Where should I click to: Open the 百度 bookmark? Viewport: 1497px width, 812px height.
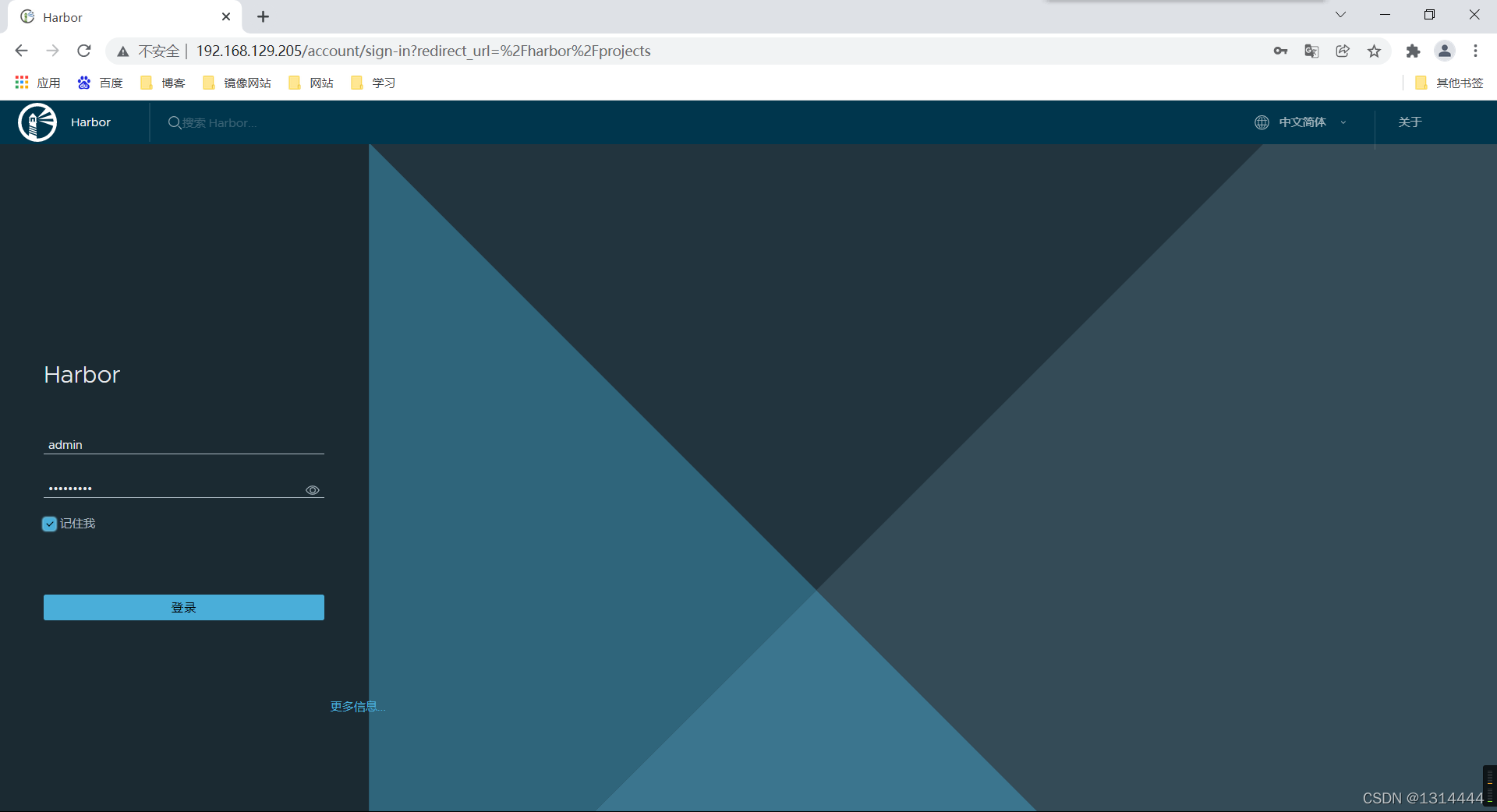(x=100, y=83)
